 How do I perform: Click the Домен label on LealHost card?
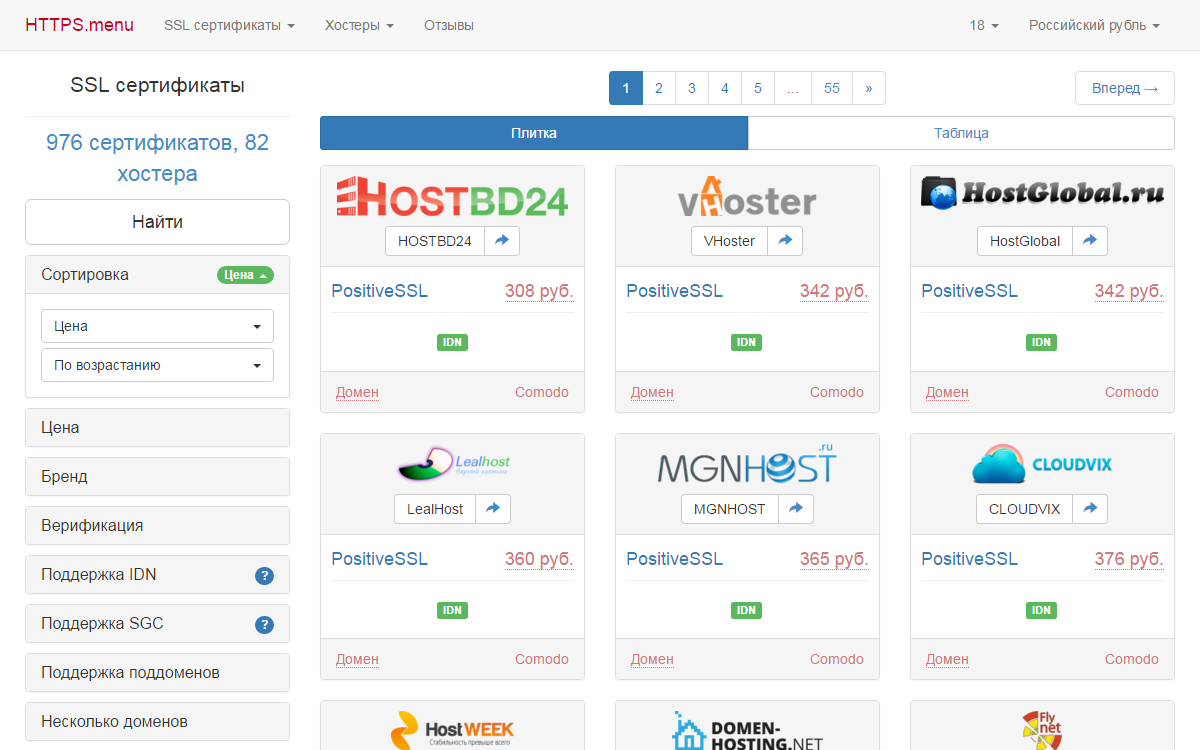[x=357, y=659]
